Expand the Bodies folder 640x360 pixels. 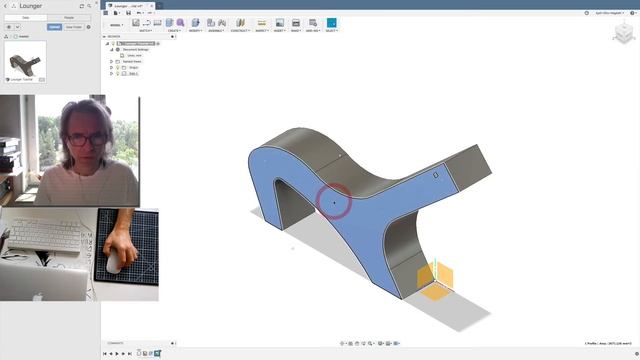click(111, 73)
